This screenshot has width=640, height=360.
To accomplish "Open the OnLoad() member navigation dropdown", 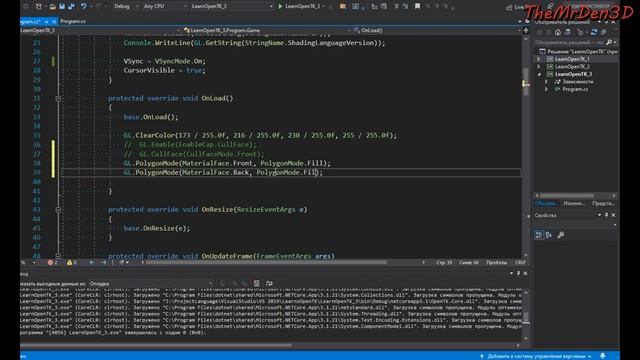I will 438,30.
